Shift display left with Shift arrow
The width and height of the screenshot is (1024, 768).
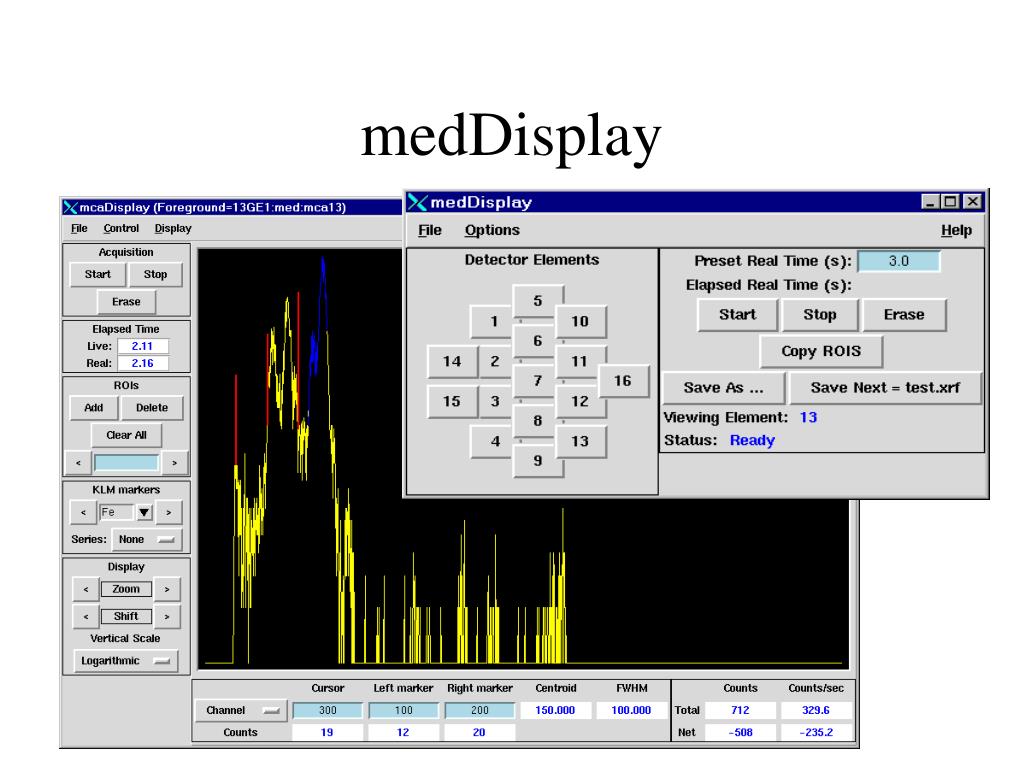[86, 616]
